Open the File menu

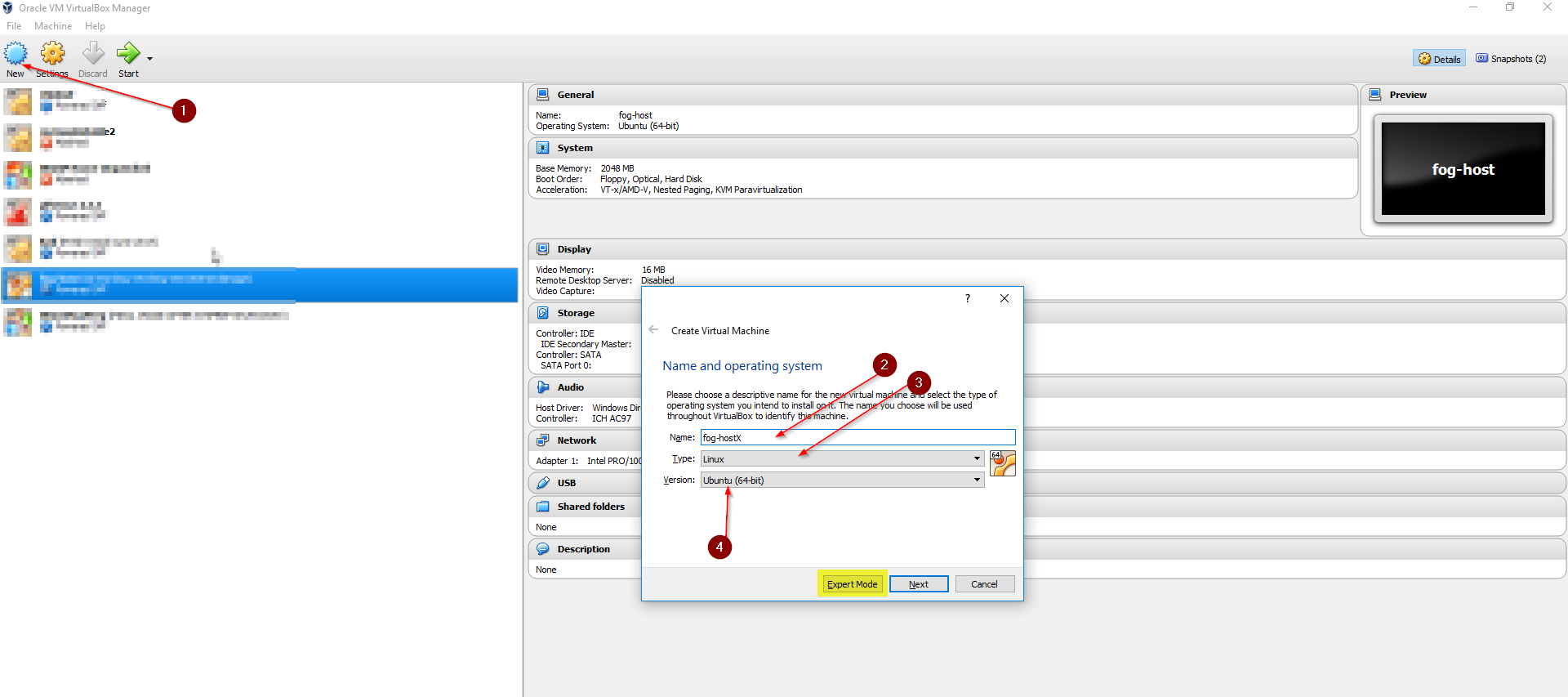(14, 26)
